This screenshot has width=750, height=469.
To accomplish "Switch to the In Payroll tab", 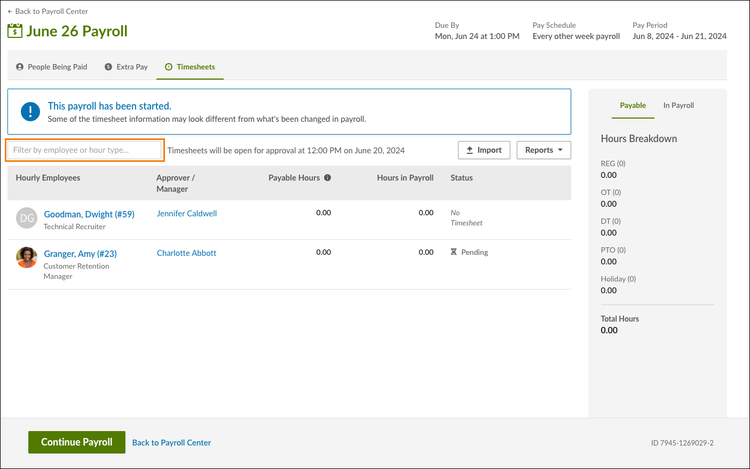I will point(678,105).
